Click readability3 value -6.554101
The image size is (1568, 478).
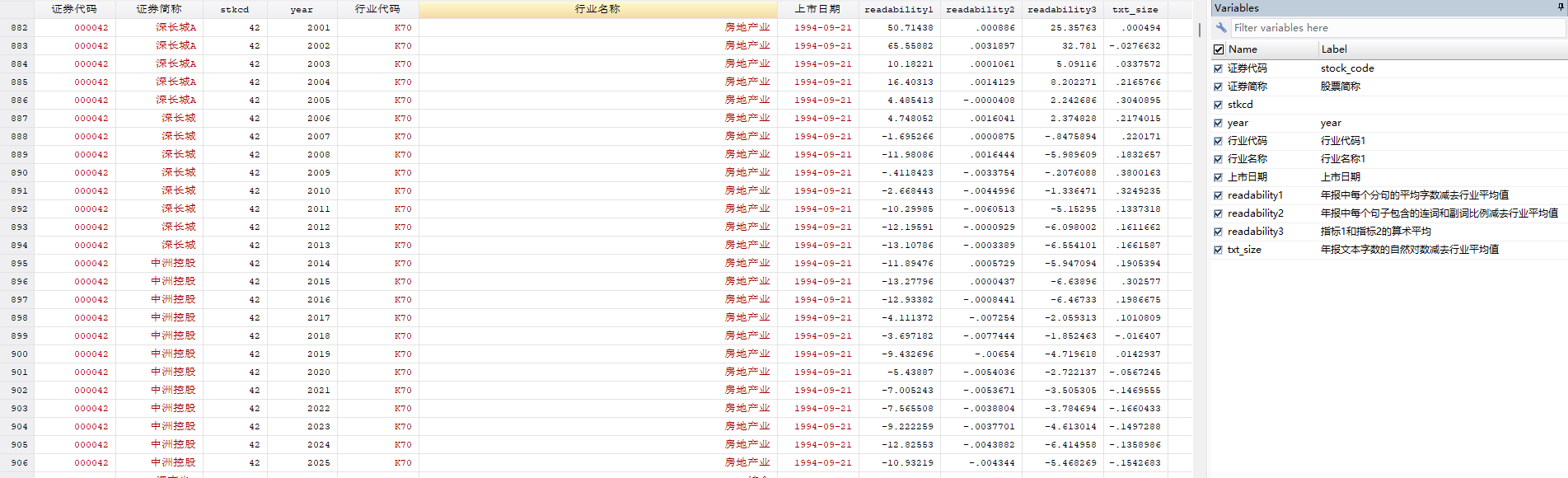pos(1063,245)
